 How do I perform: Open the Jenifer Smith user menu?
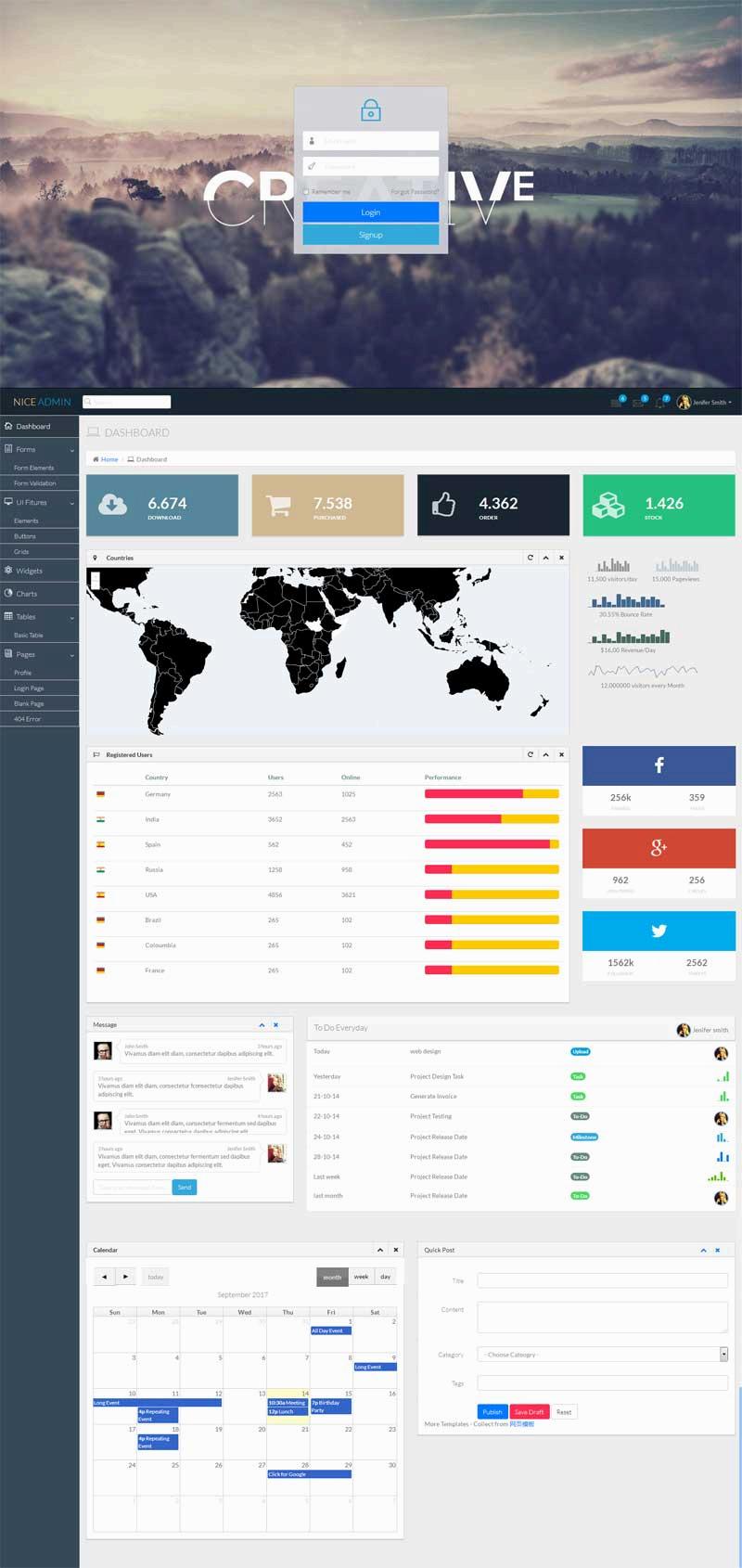click(705, 403)
